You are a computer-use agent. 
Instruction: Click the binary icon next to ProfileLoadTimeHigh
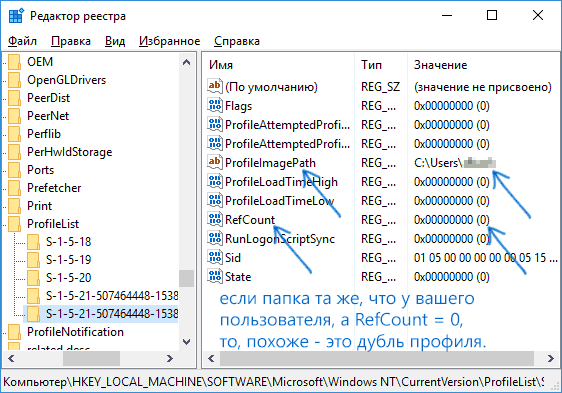215,181
